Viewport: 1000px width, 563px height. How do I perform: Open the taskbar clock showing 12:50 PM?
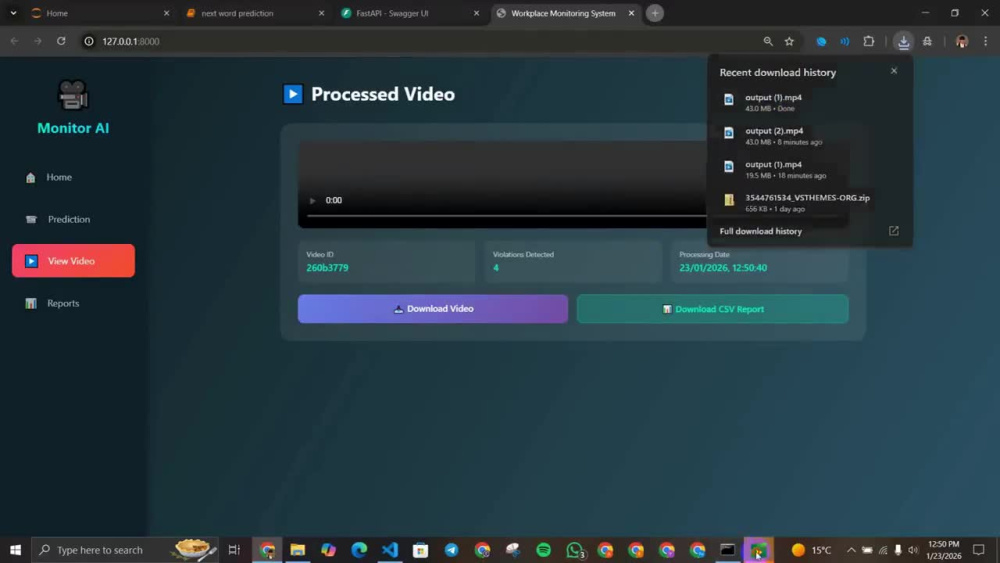[944, 550]
